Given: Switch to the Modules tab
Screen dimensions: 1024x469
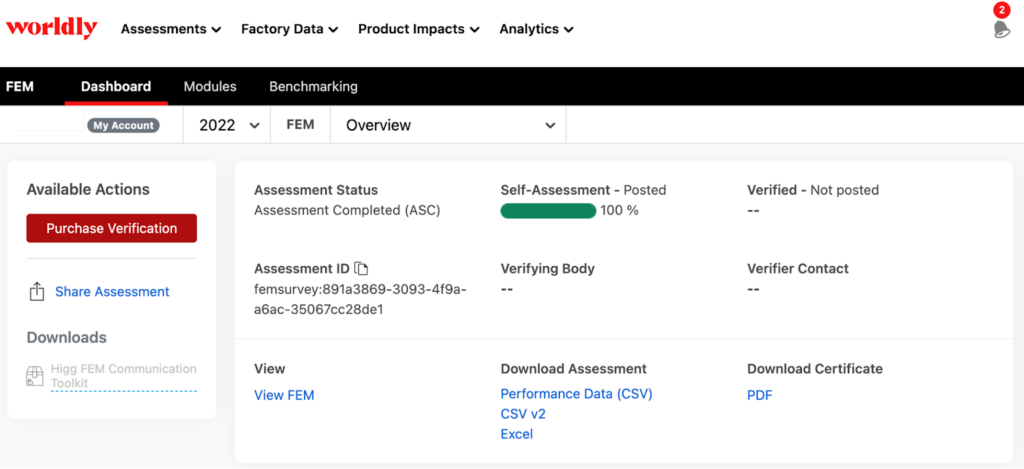Looking at the screenshot, I should (210, 86).
